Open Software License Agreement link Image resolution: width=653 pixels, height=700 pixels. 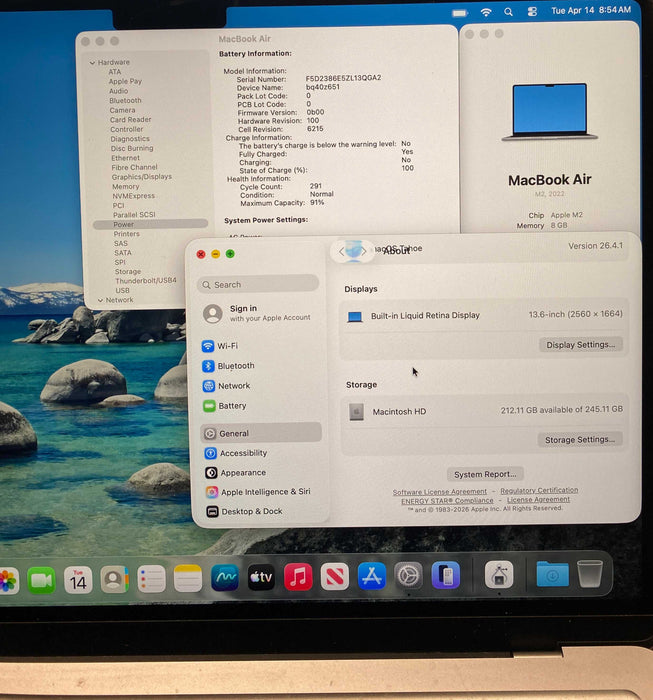pos(440,492)
